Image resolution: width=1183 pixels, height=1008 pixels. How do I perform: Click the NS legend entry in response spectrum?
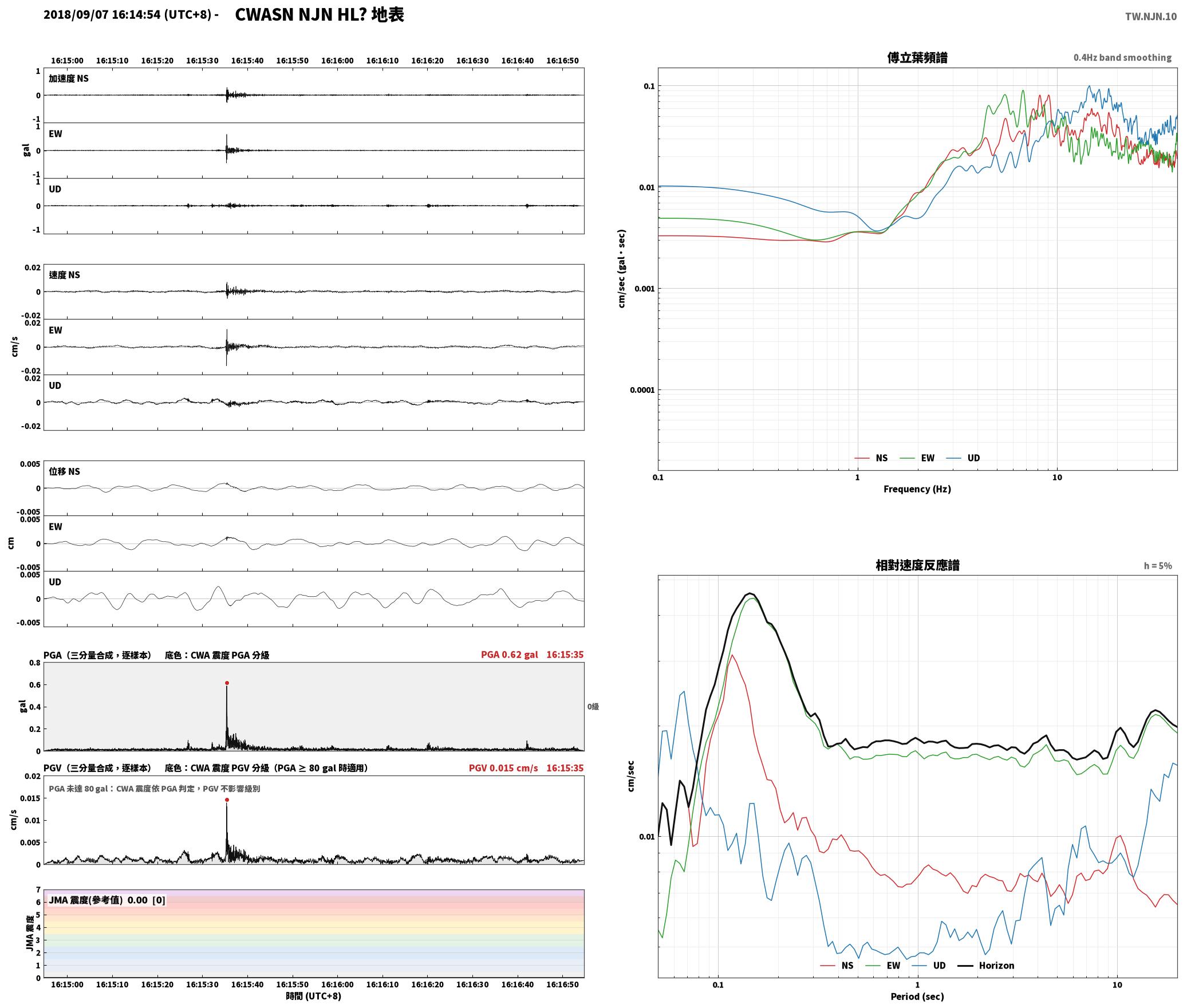837,965
